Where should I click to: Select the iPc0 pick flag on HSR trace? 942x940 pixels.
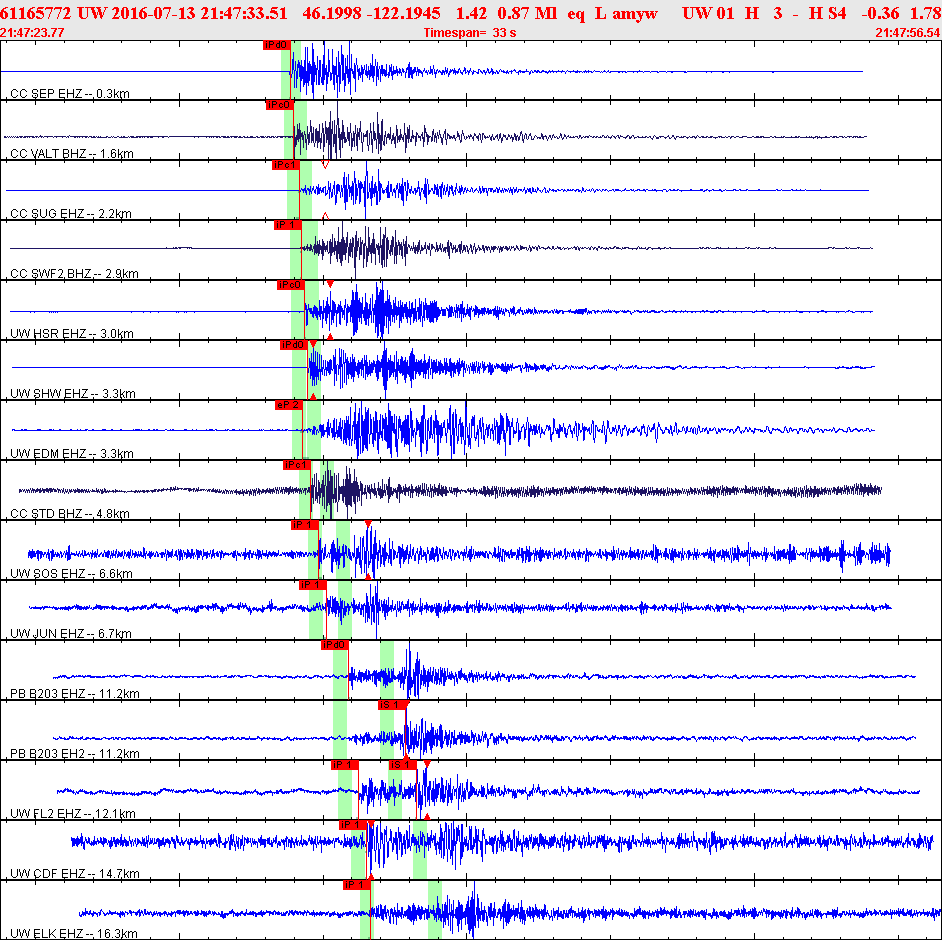tap(290, 285)
